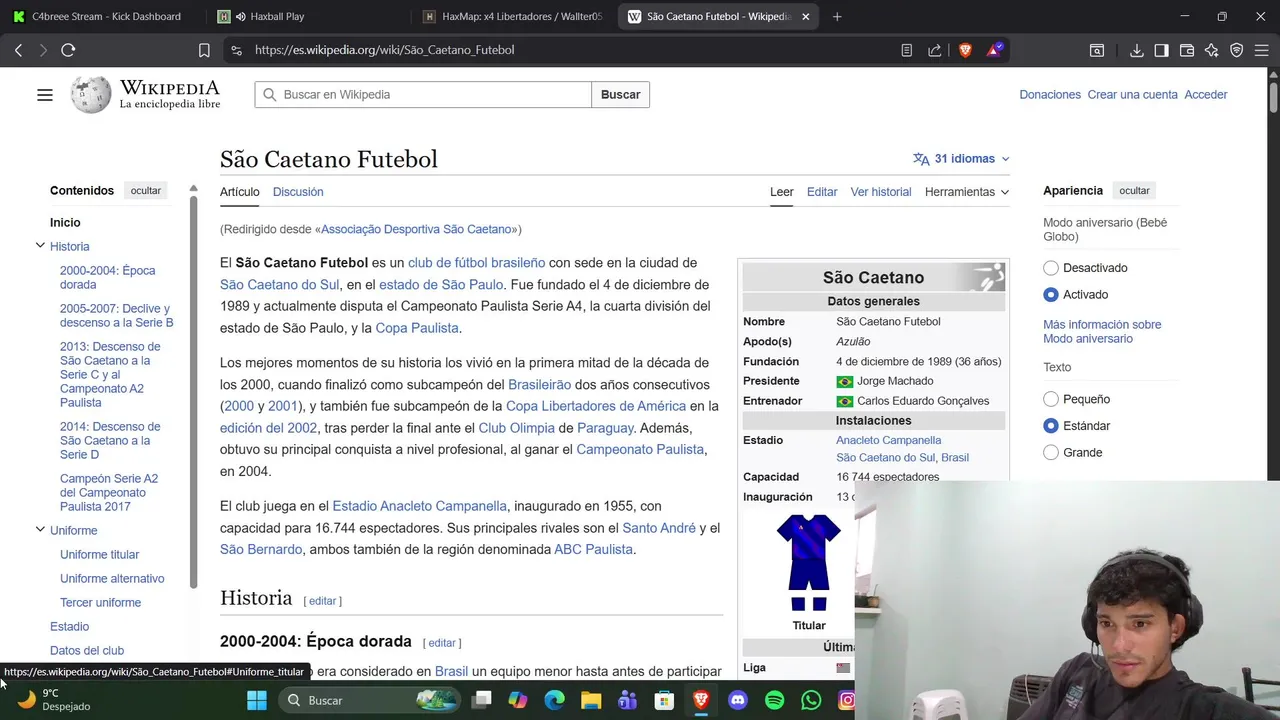Open Brave Rewards triangle icon
1280x720 pixels.
(x=994, y=50)
